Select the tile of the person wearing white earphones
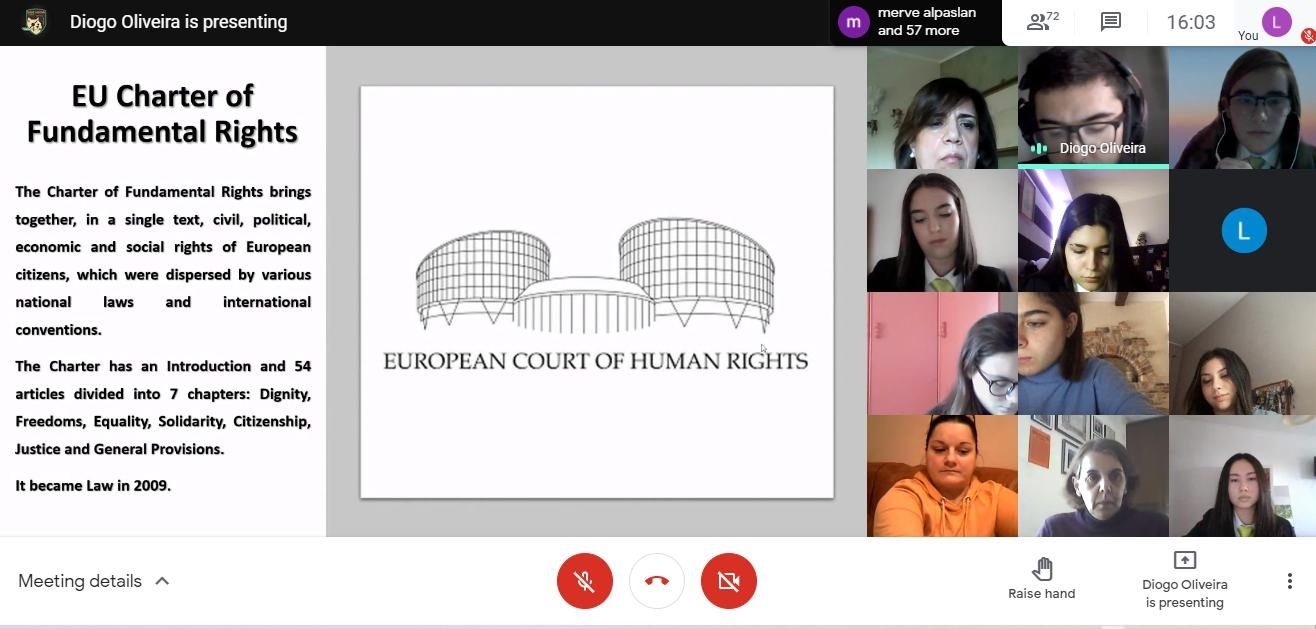This screenshot has width=1316, height=629. pos(1243,107)
